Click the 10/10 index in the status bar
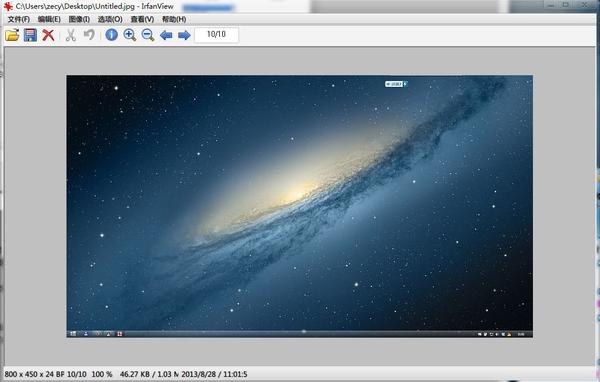The height and width of the screenshot is (382, 600). click(x=77, y=374)
